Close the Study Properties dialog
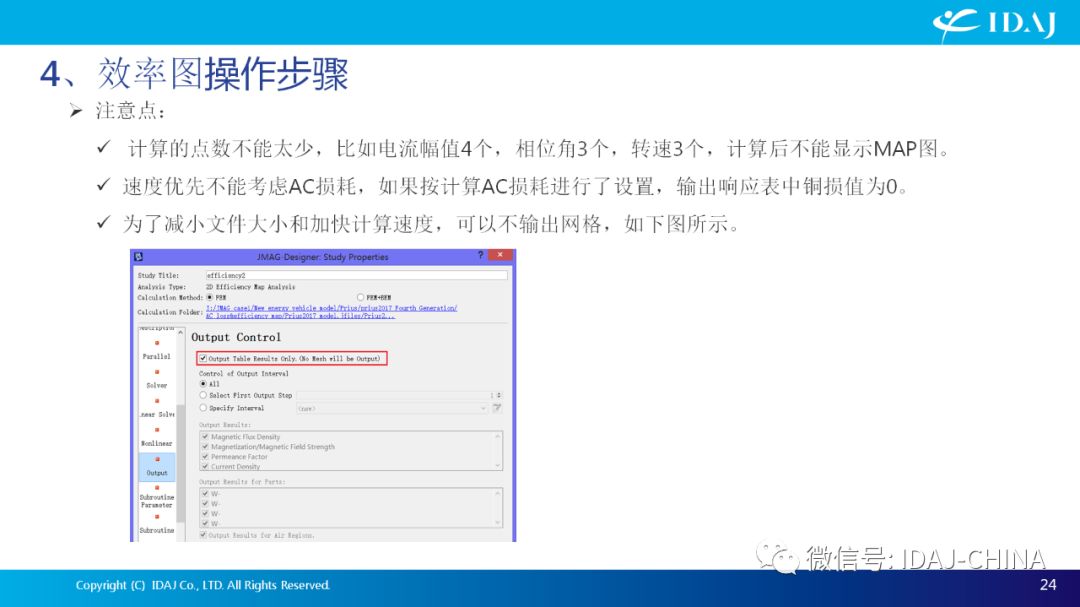The width and height of the screenshot is (1080, 607). [x=500, y=255]
